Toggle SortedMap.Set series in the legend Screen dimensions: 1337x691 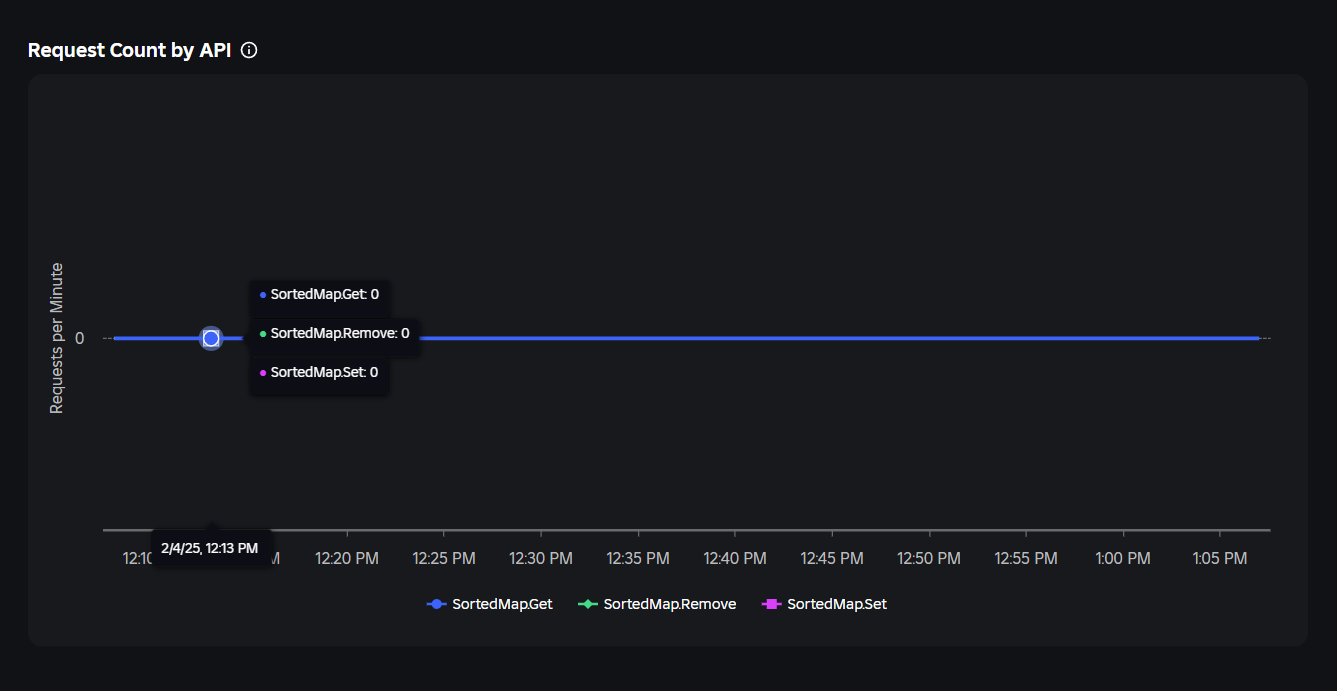(x=824, y=604)
